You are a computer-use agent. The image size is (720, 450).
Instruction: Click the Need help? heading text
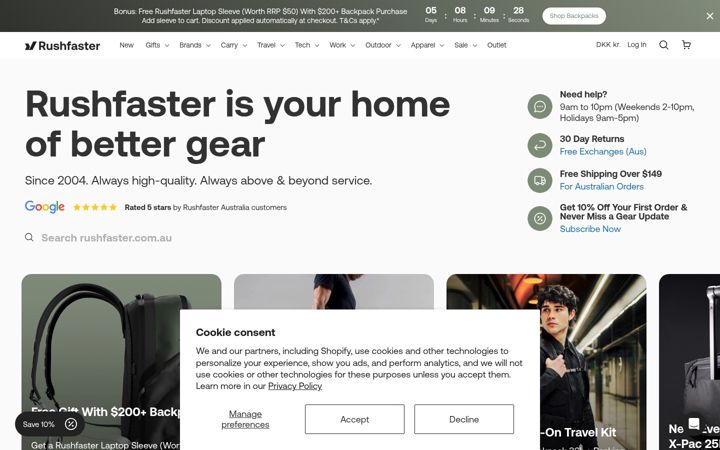tap(583, 95)
